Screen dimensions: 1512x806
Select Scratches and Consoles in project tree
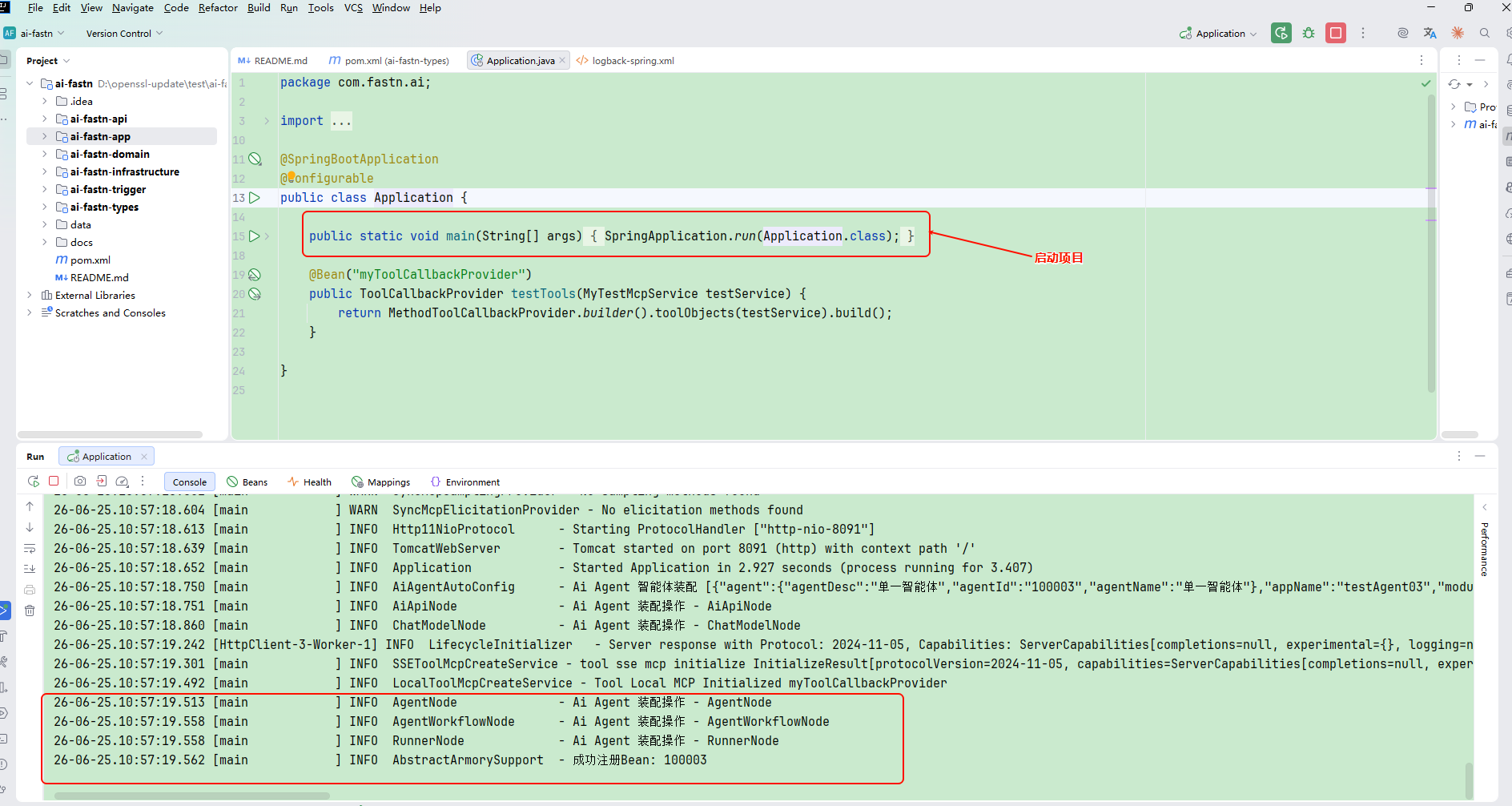(x=103, y=312)
